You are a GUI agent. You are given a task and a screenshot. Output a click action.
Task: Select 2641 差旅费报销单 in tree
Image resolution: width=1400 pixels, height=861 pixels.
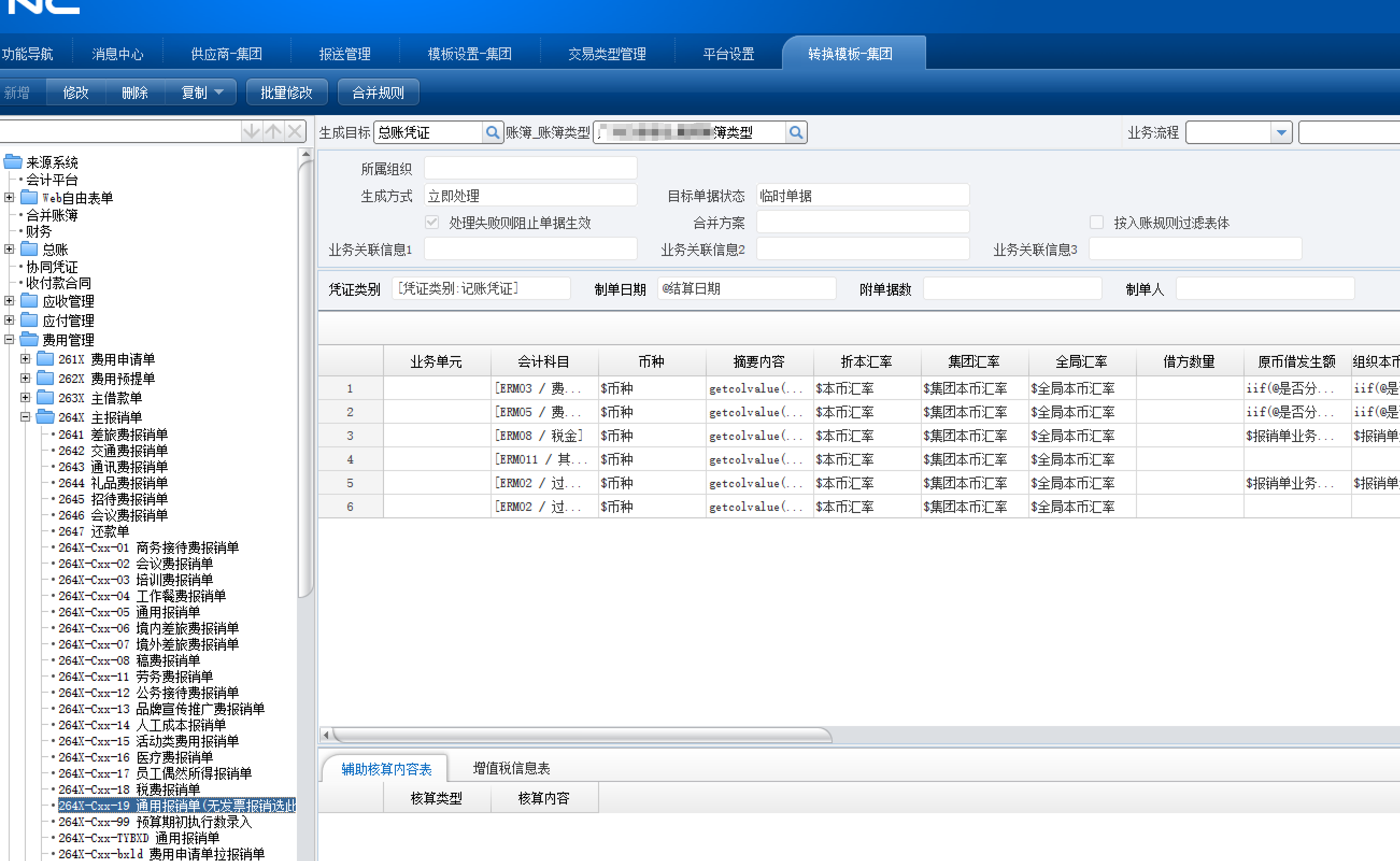coord(113,435)
